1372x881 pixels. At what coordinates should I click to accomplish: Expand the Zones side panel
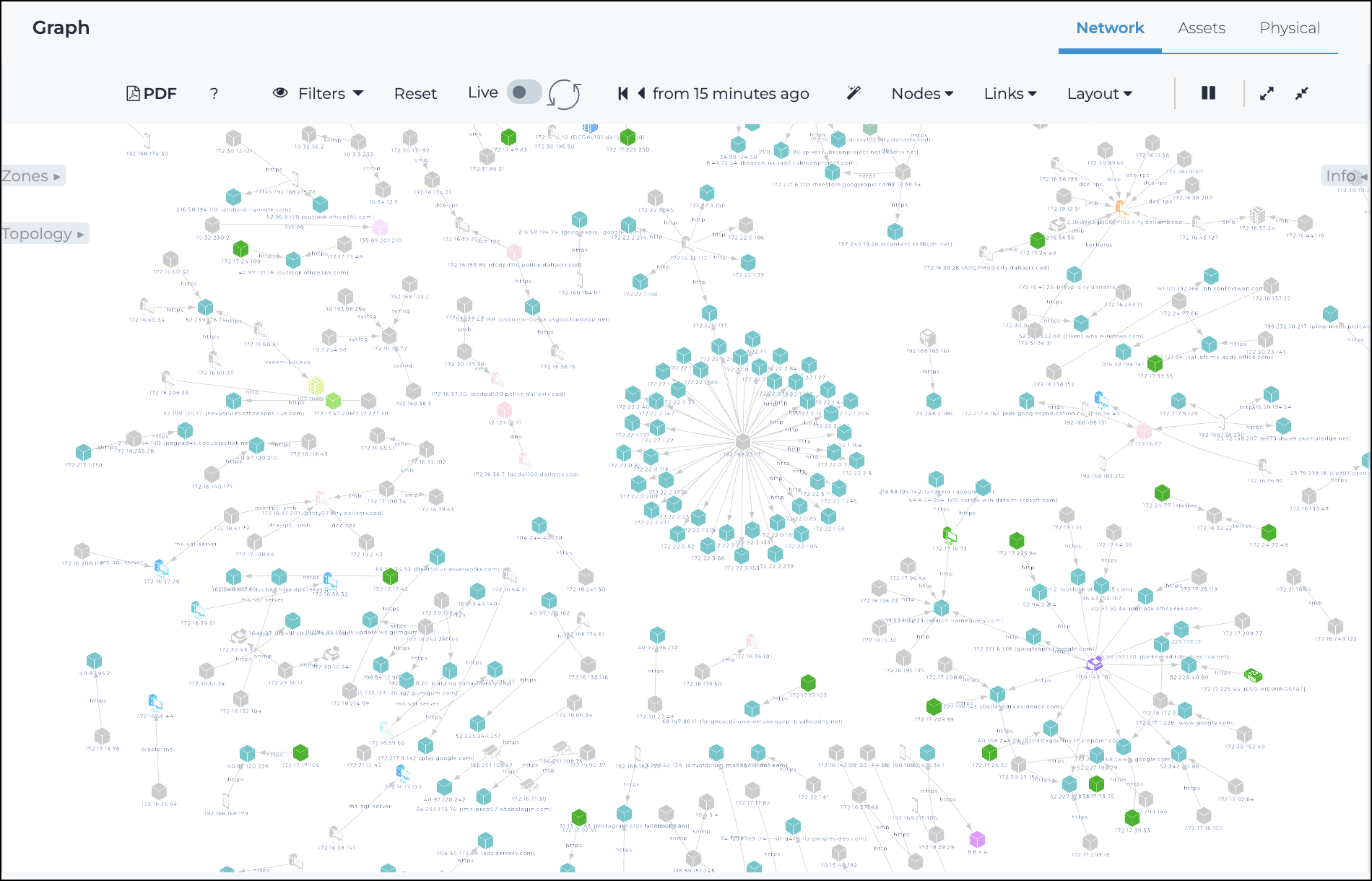coord(32,176)
